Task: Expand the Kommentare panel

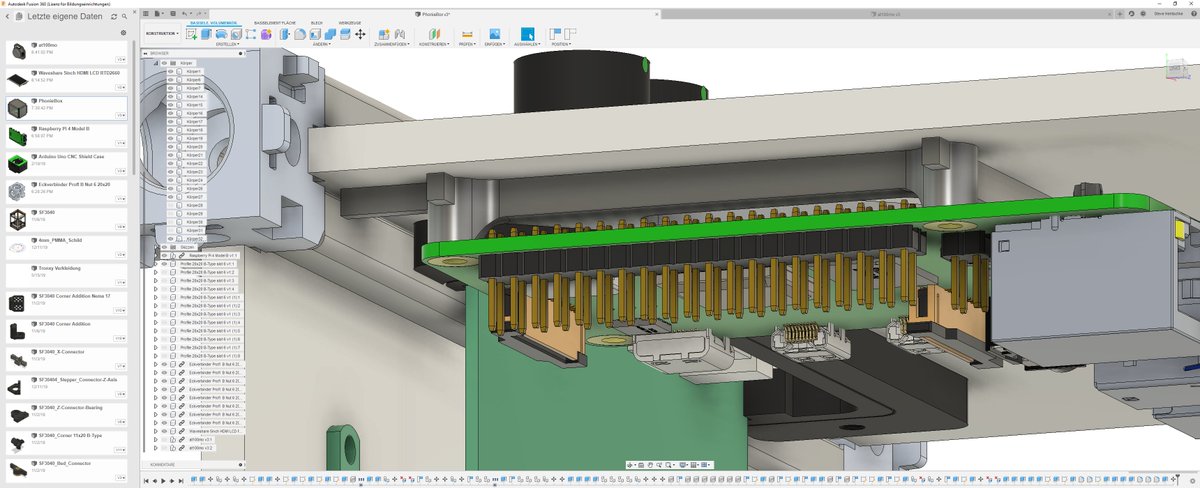Action: (238, 465)
